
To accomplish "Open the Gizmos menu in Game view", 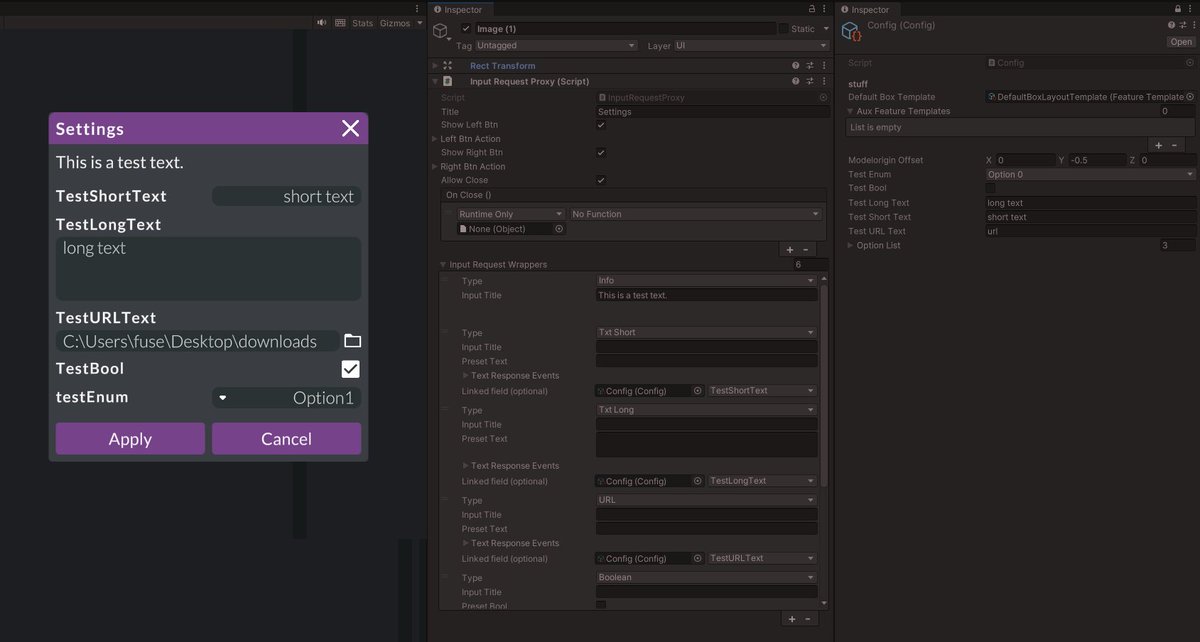I will (395, 22).
